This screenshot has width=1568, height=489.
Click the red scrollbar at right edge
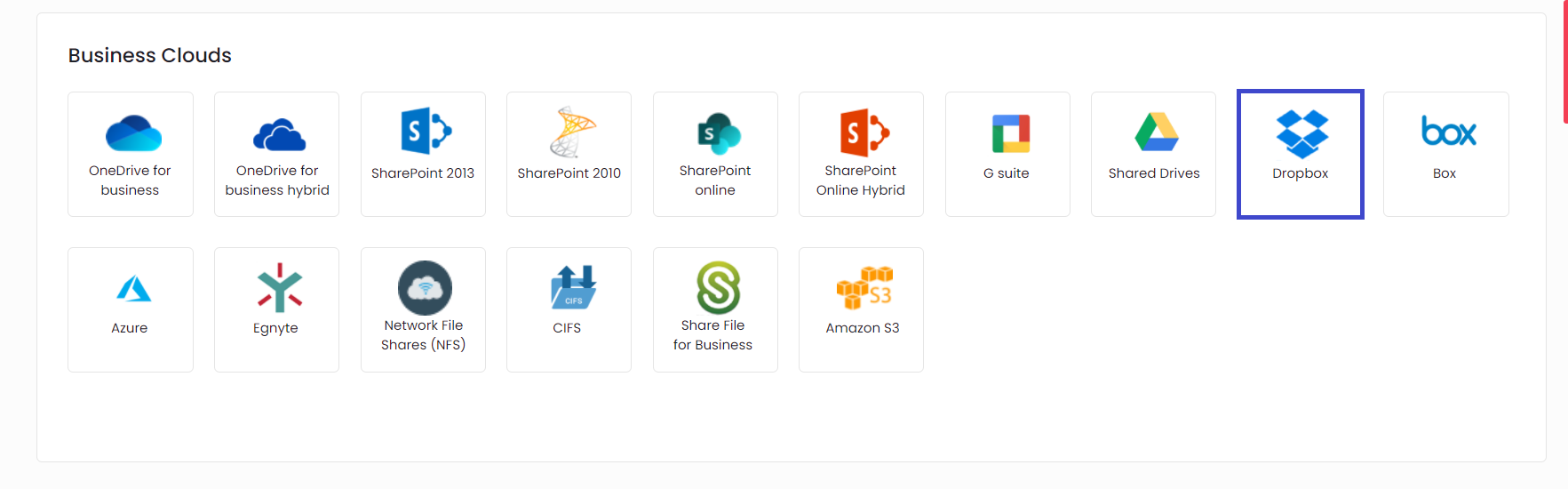click(x=1564, y=62)
